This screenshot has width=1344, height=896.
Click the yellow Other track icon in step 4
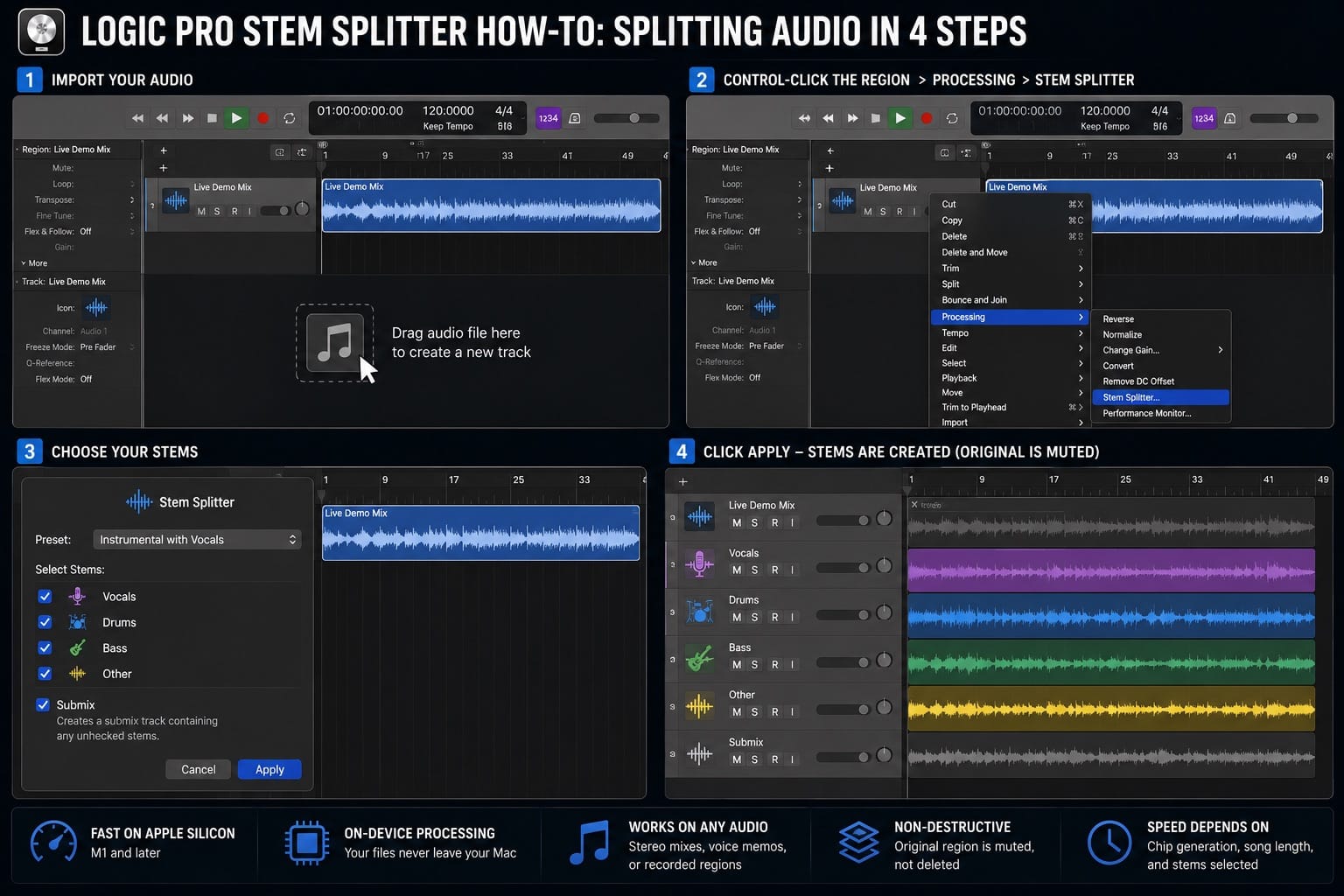pyautogui.click(x=699, y=705)
